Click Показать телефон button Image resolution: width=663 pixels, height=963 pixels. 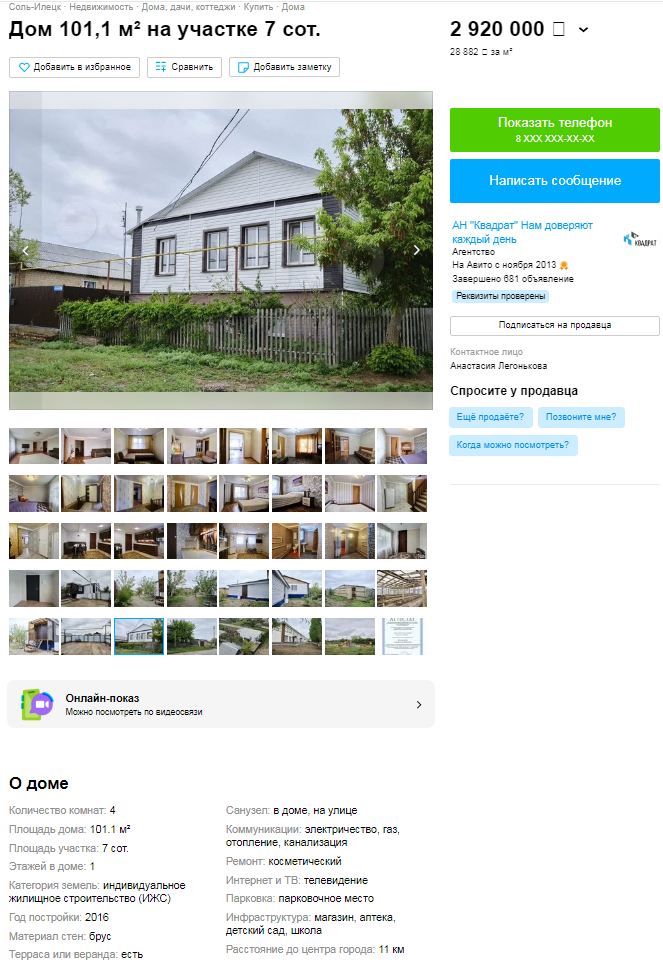click(x=554, y=130)
